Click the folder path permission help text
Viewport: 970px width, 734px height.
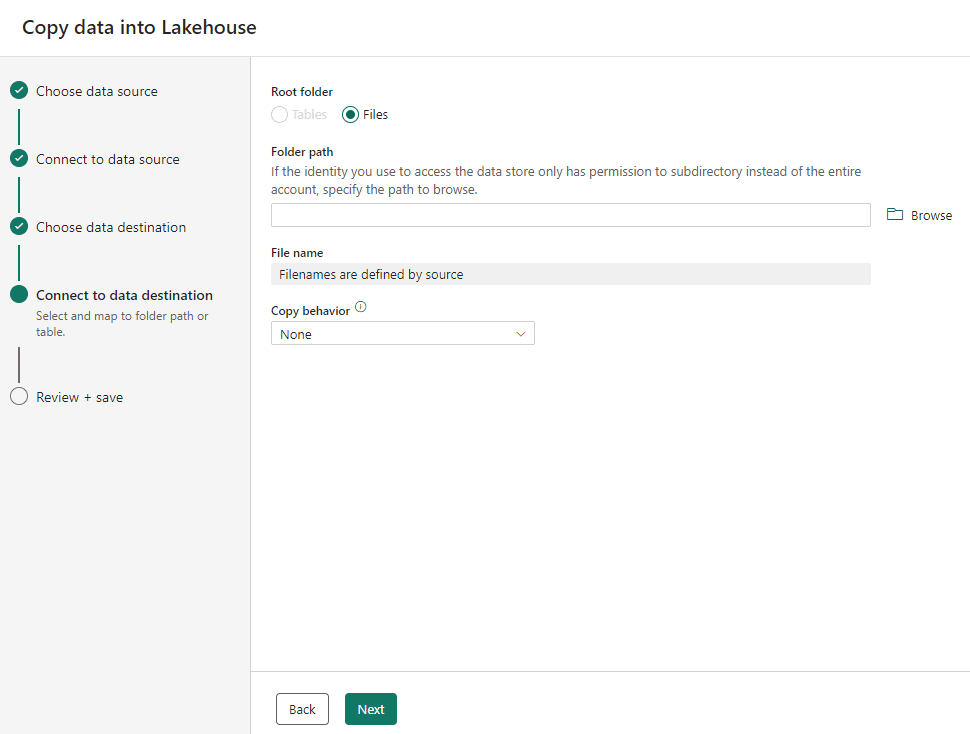coord(566,180)
